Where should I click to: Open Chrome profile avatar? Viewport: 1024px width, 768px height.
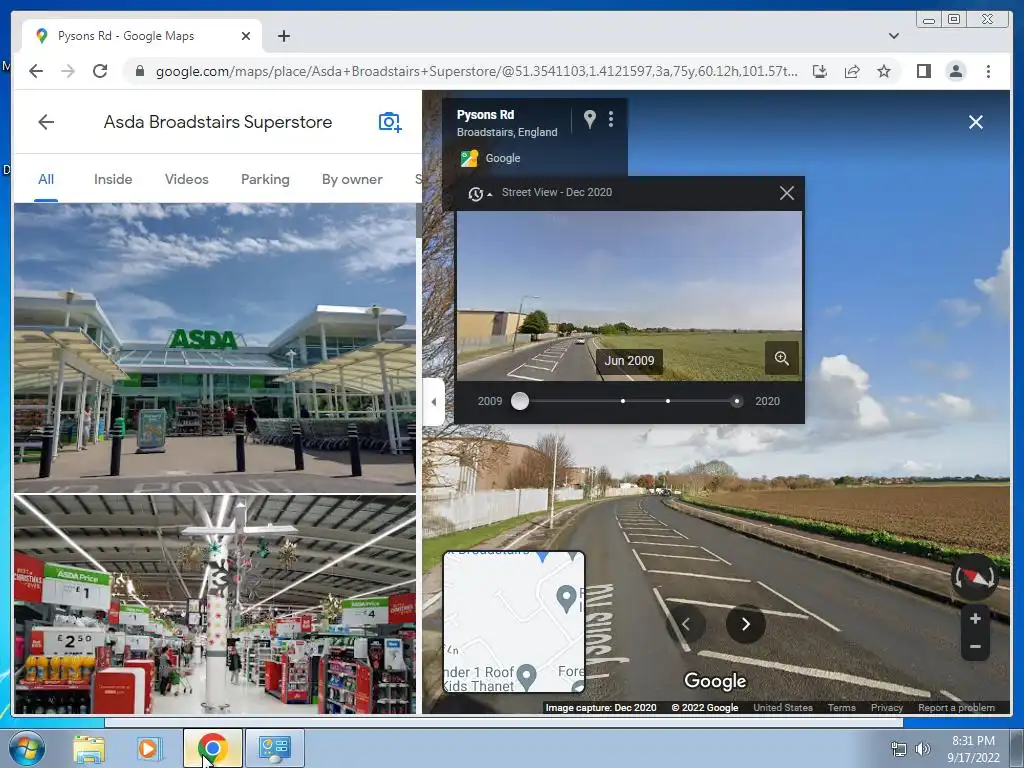point(955,71)
